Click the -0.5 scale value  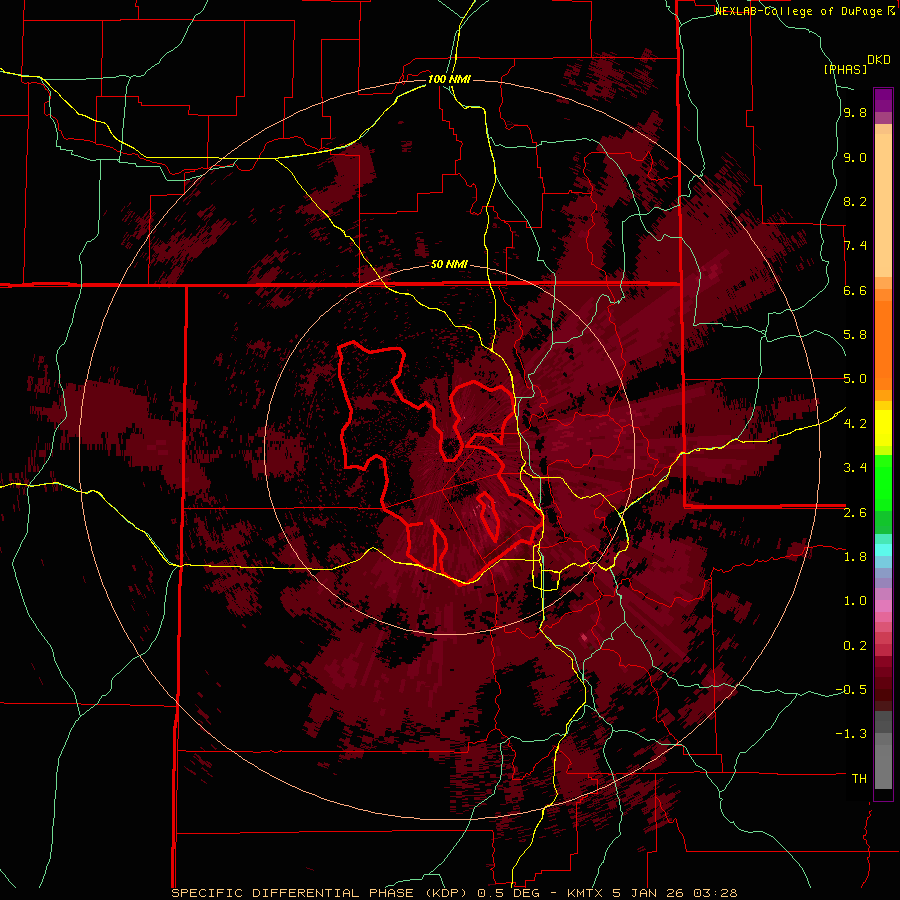click(x=851, y=690)
